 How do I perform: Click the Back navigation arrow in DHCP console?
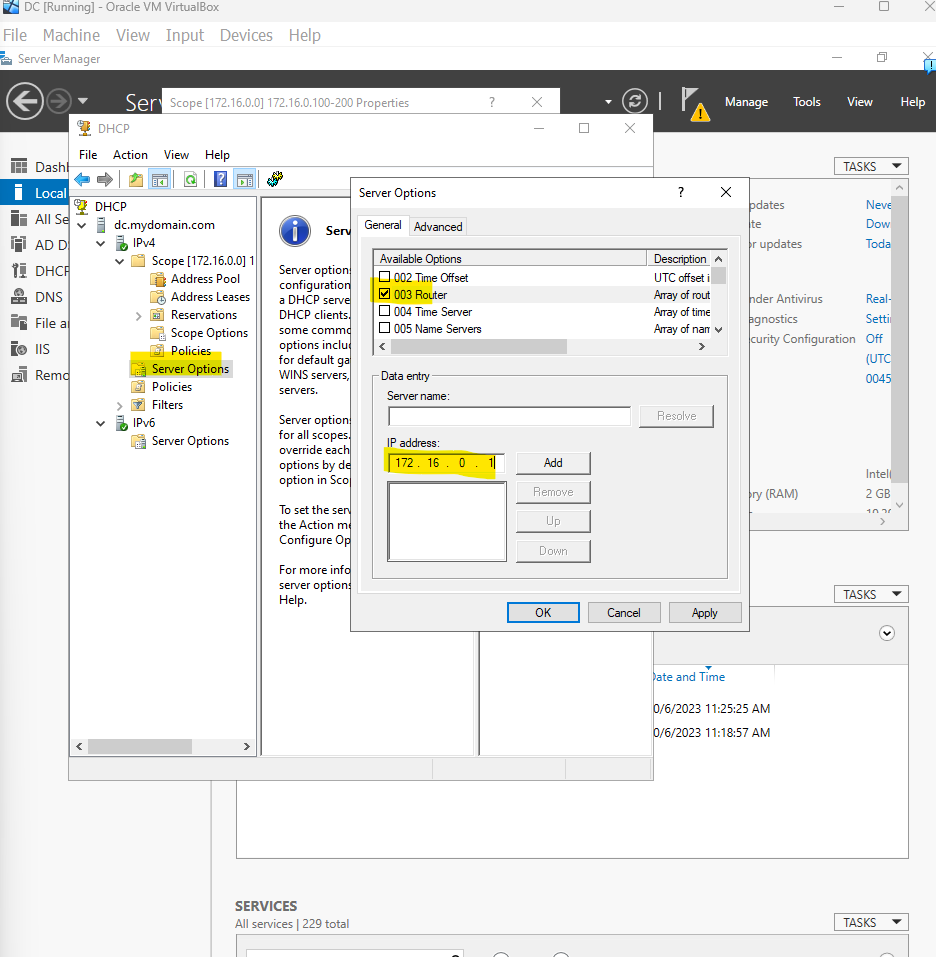coord(81,179)
